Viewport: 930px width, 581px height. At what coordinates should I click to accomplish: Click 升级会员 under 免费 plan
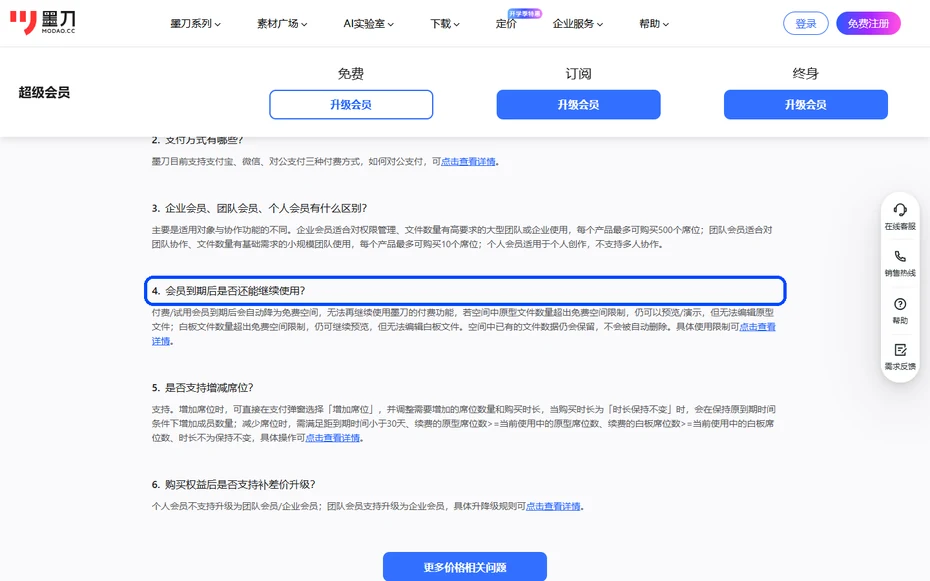[x=351, y=104]
